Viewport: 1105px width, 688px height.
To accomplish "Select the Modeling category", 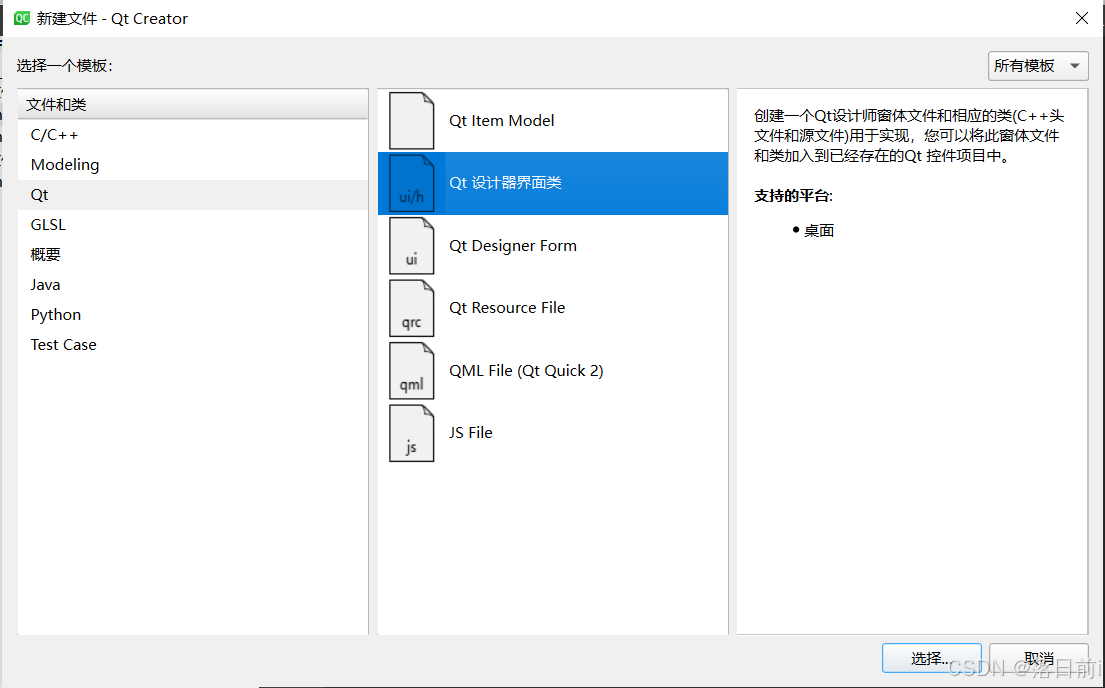I will tap(192, 165).
